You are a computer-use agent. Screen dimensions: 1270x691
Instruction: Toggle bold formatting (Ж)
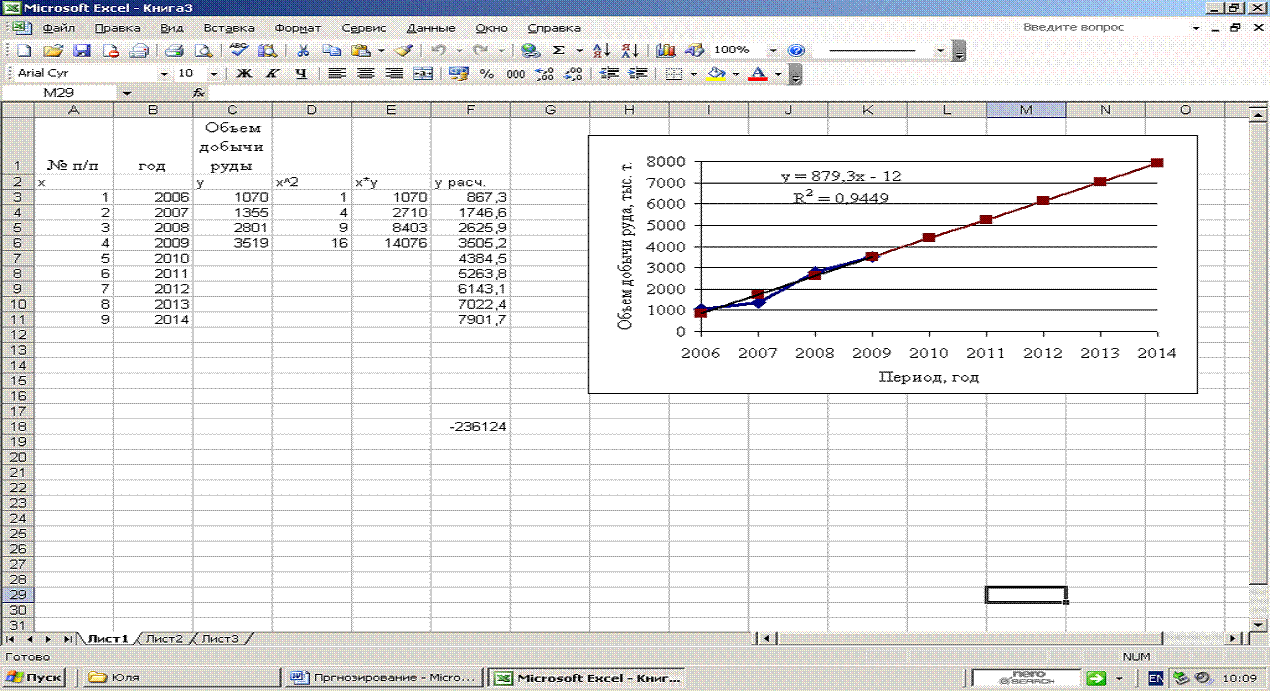click(243, 74)
